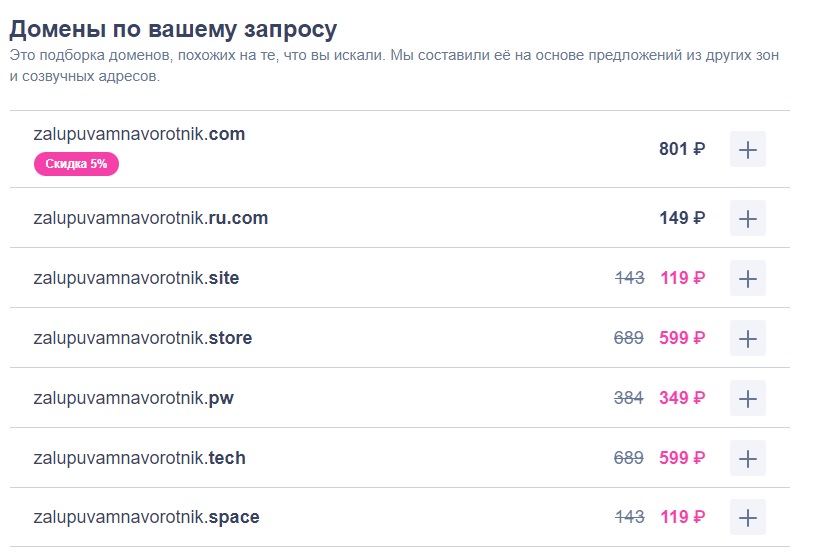Add the .pw domain via plus icon
Image resolution: width=840 pixels, height=552 pixels.
click(x=748, y=398)
